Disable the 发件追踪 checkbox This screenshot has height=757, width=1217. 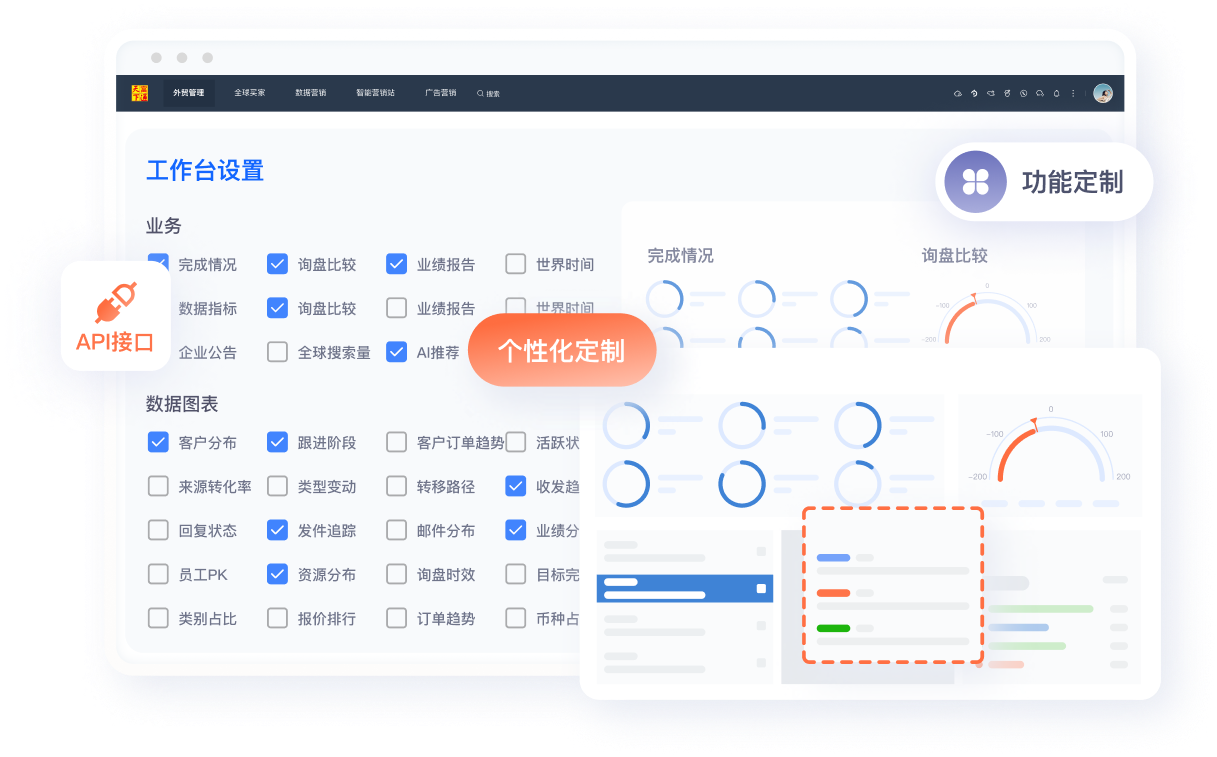278,530
